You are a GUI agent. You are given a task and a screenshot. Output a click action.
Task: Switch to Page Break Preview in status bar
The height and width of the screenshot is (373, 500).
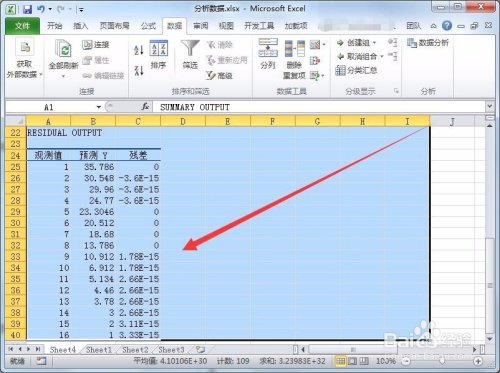(364, 361)
